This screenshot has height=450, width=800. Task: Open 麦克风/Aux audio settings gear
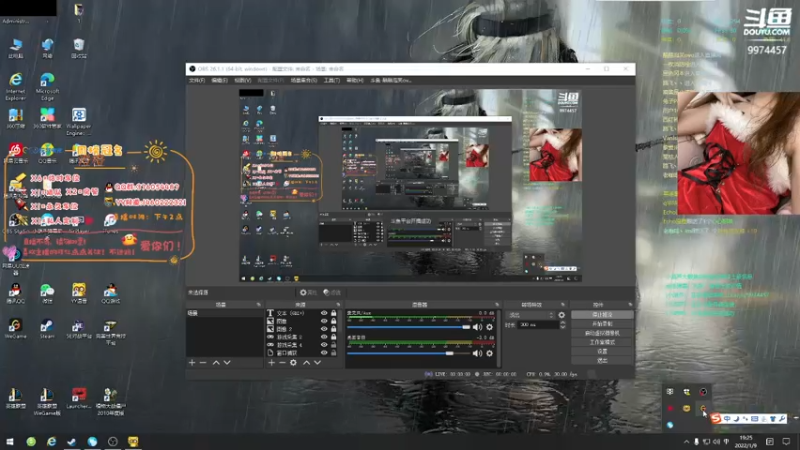(x=489, y=327)
